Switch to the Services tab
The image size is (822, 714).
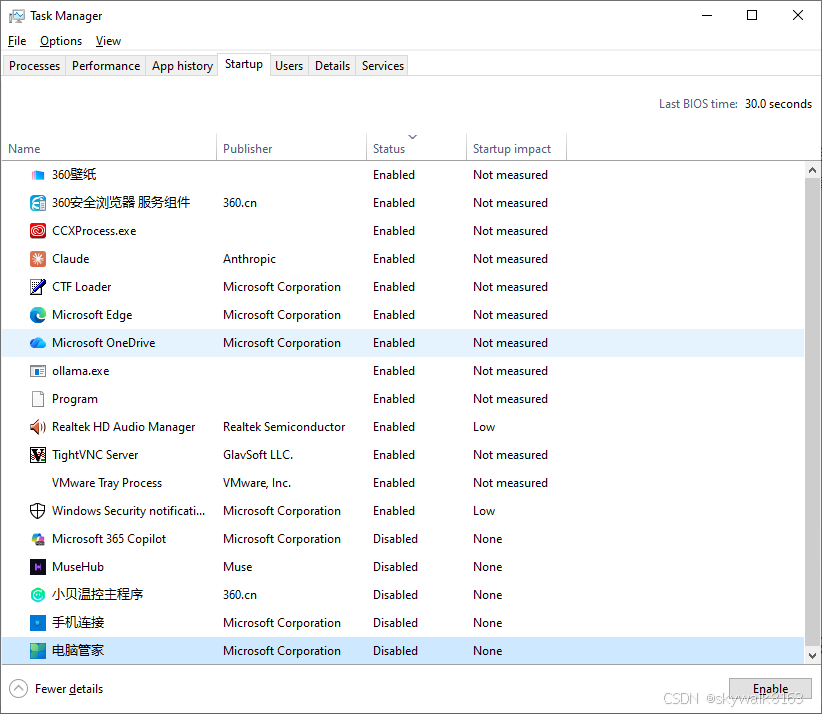383,66
